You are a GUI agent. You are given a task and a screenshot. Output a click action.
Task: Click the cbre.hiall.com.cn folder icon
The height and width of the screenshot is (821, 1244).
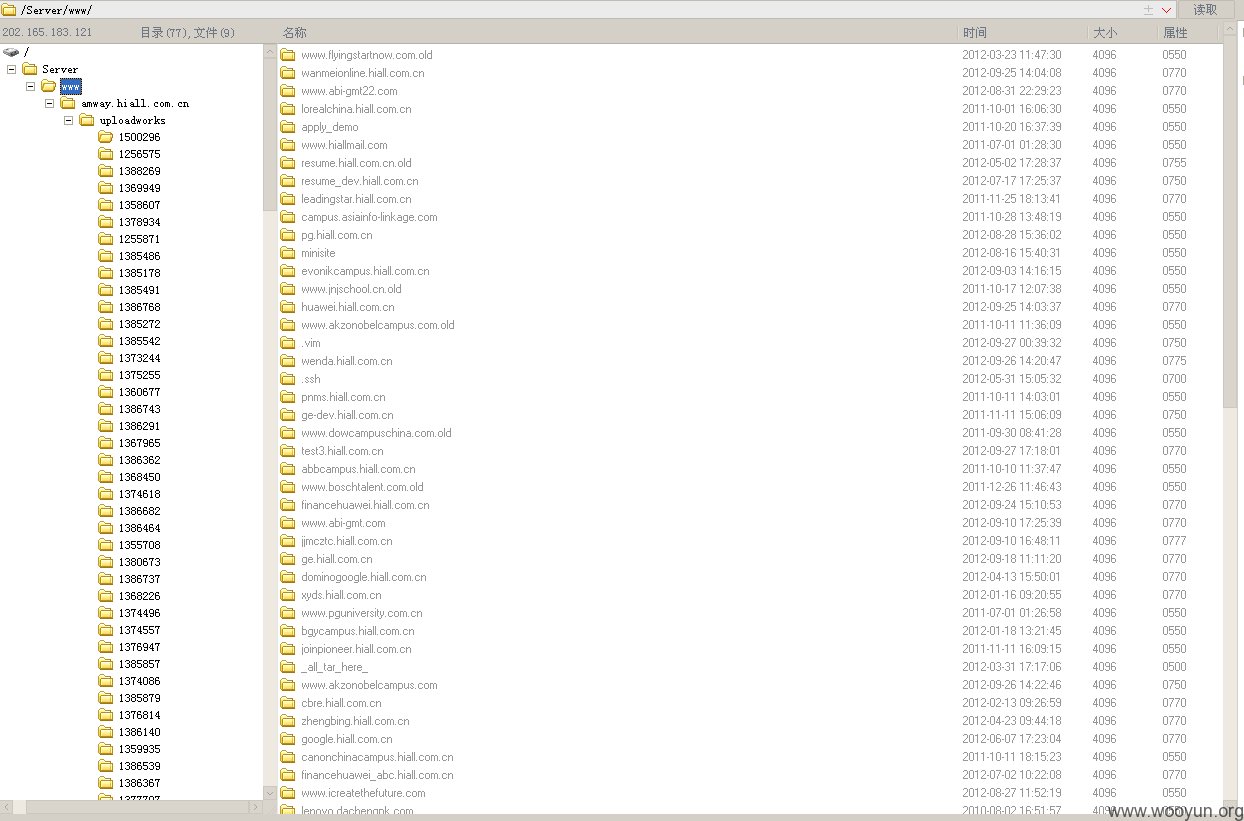[x=288, y=703]
